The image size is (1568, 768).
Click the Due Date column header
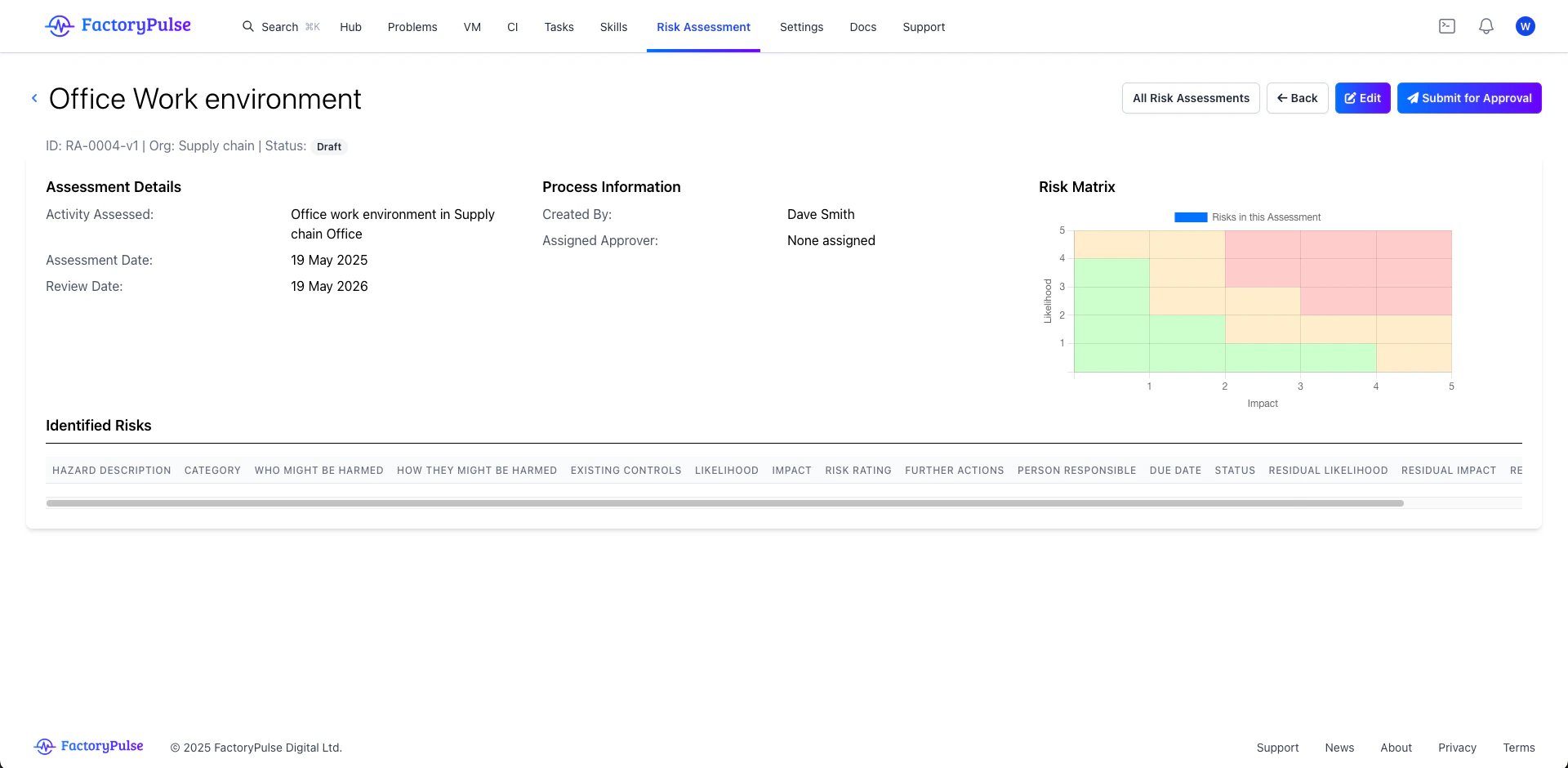1175,471
